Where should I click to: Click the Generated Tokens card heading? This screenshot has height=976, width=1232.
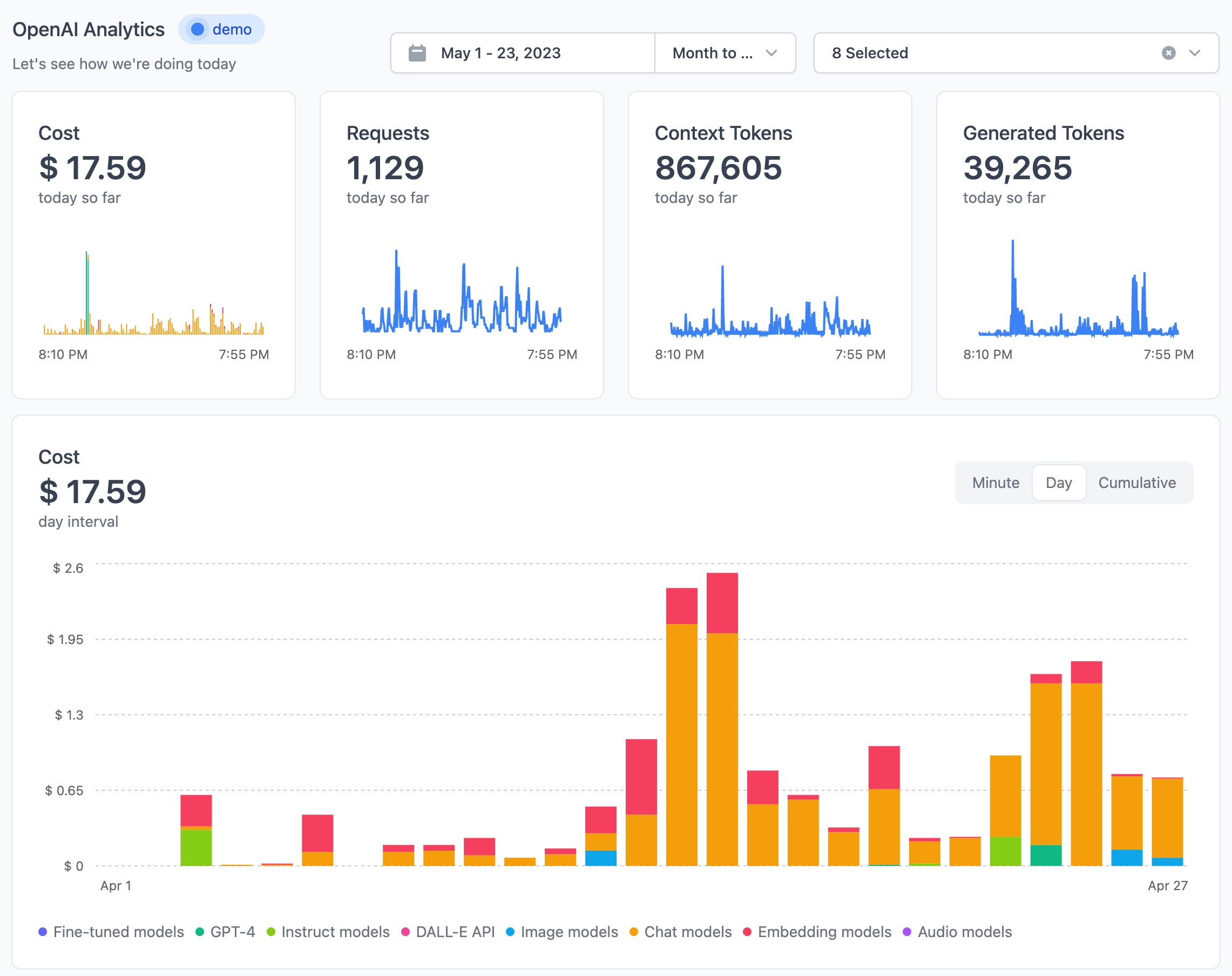[x=1044, y=133]
